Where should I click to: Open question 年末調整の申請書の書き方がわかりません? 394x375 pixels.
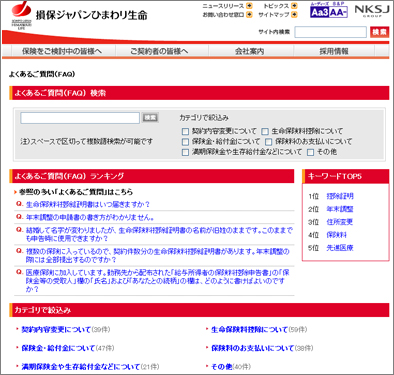tap(90, 217)
